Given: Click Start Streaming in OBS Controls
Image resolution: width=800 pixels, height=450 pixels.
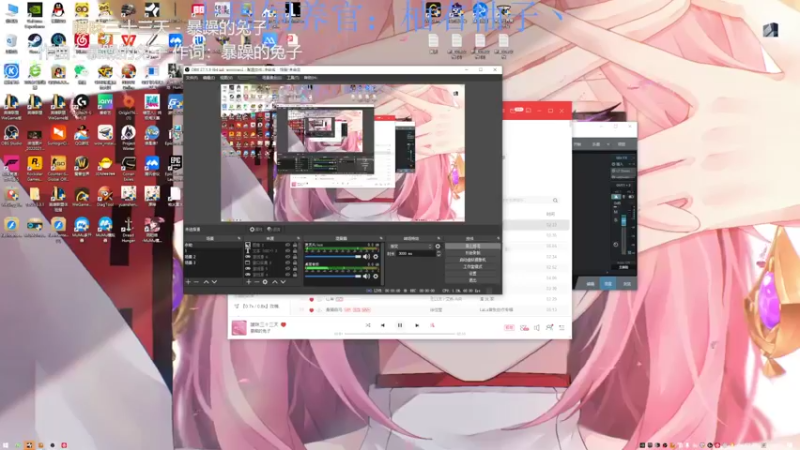Looking at the screenshot, I should pyautogui.click(x=472, y=246).
